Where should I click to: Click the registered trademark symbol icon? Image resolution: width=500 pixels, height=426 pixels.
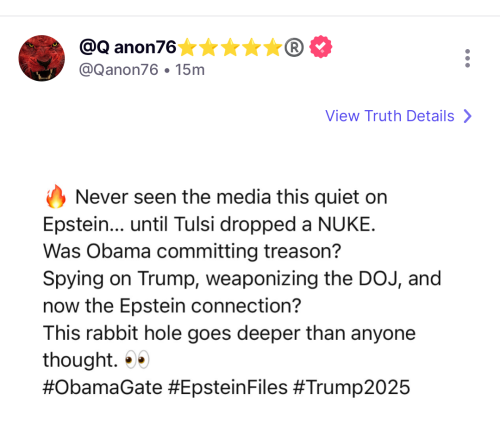click(x=294, y=47)
